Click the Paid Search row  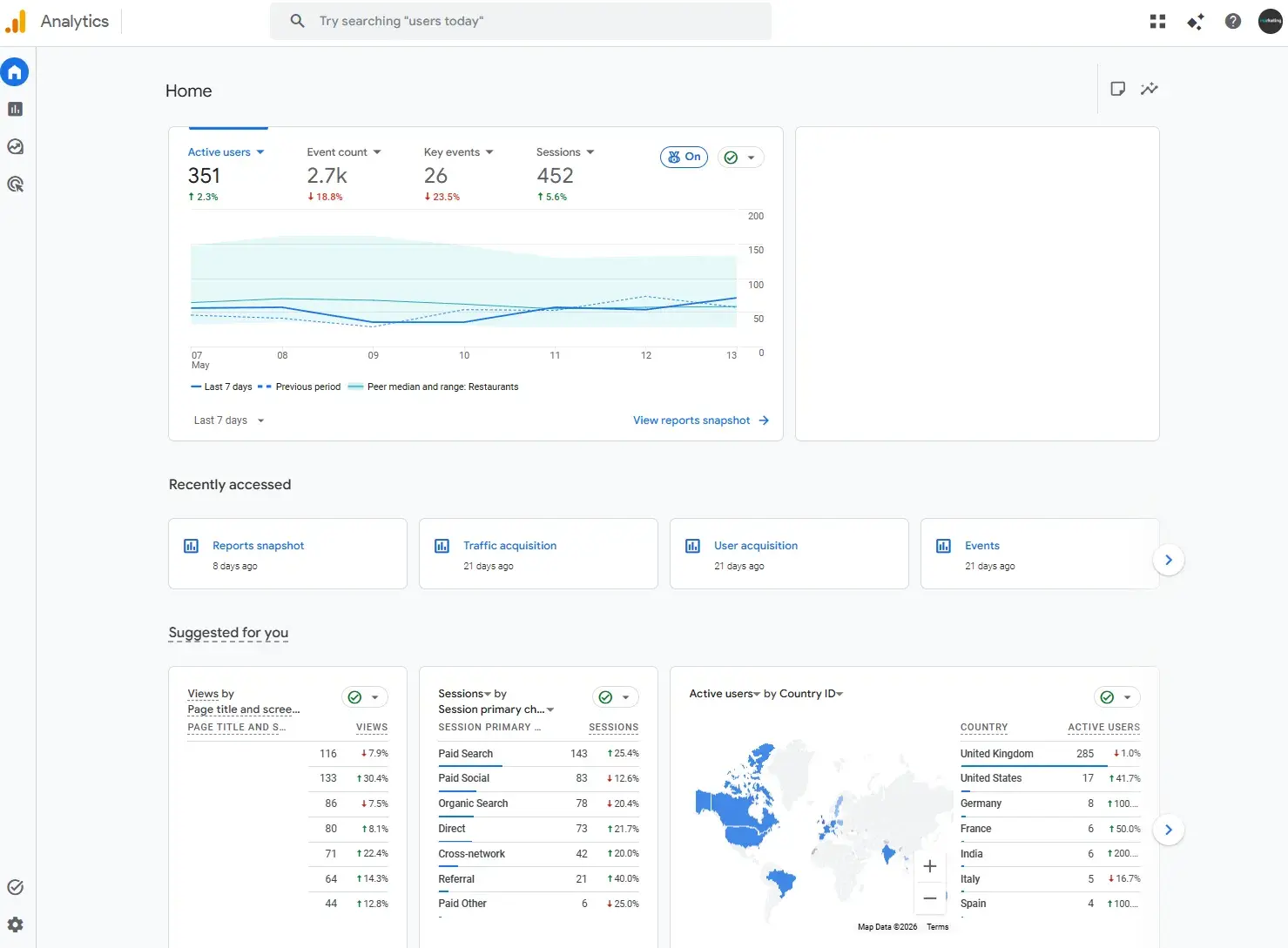point(538,754)
